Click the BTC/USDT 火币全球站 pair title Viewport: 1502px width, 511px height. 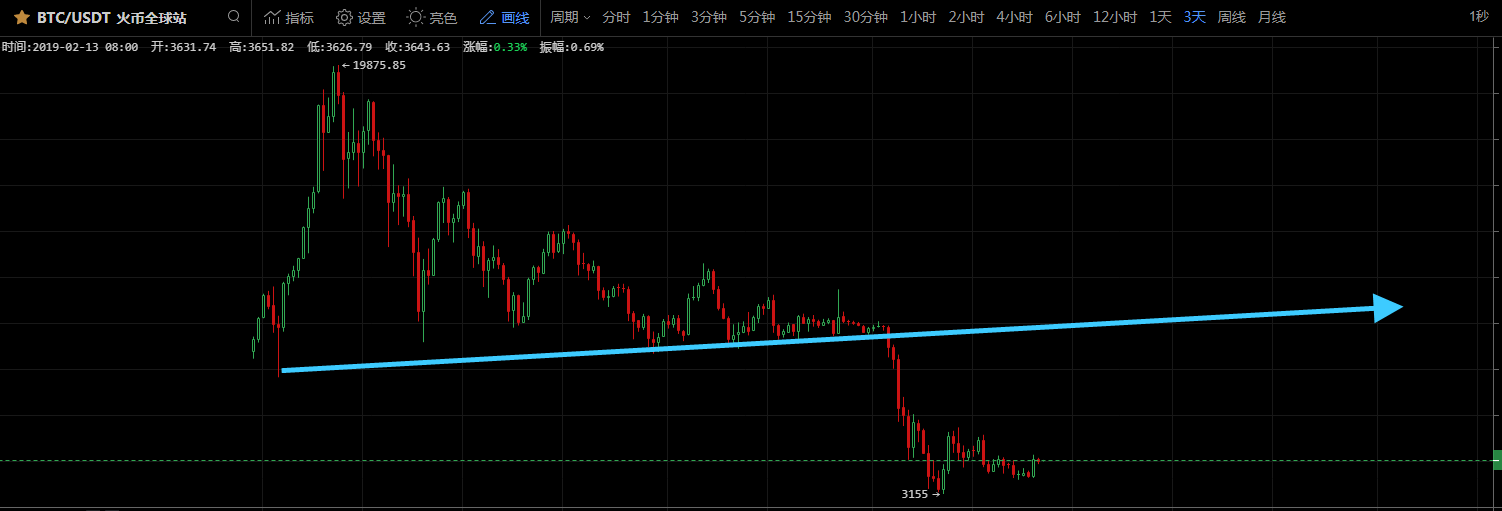pos(112,17)
